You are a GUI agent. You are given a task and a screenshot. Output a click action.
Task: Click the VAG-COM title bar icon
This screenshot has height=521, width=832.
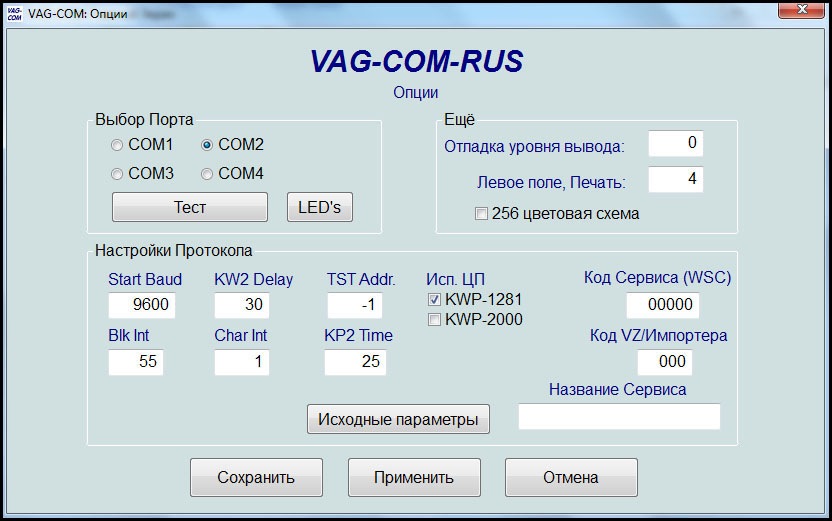tap(14, 13)
